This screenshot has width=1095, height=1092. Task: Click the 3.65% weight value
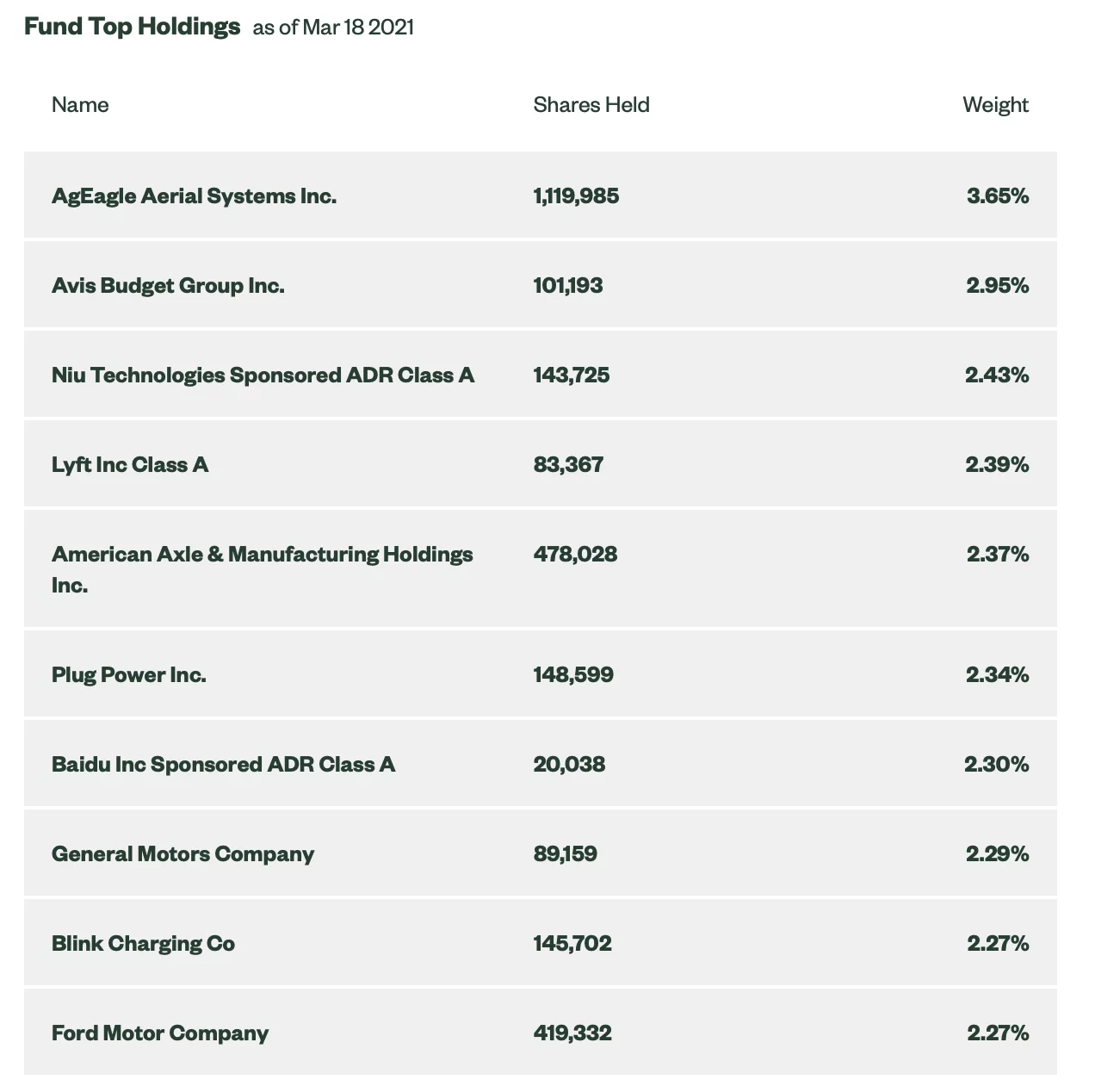pos(997,196)
